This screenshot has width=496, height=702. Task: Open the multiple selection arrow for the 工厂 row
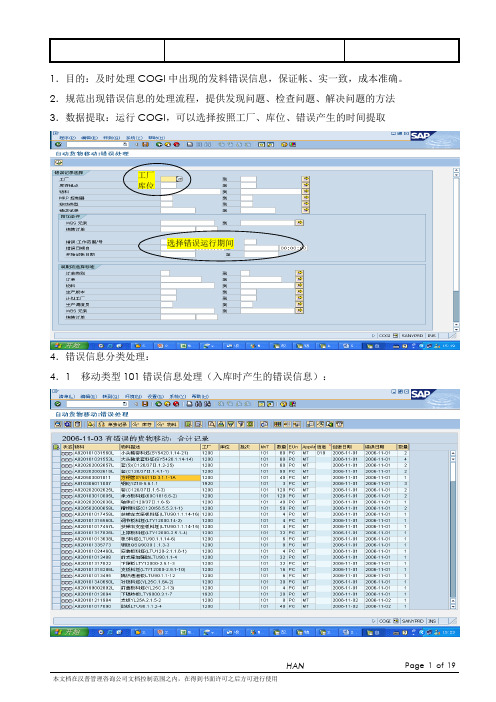[306, 179]
